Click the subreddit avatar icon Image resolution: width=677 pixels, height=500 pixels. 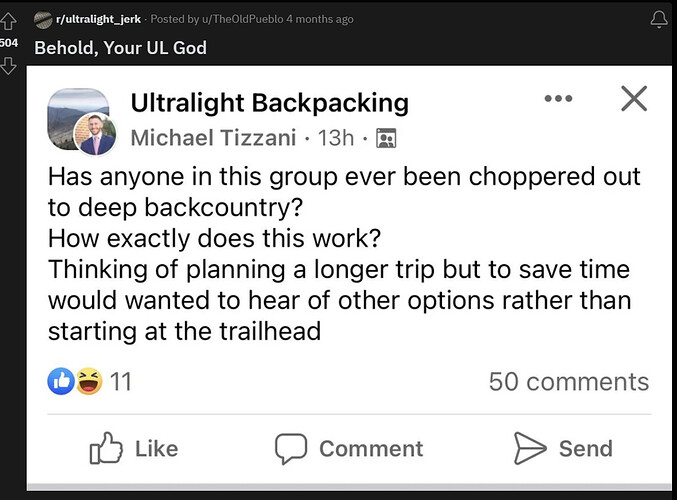(x=43, y=20)
